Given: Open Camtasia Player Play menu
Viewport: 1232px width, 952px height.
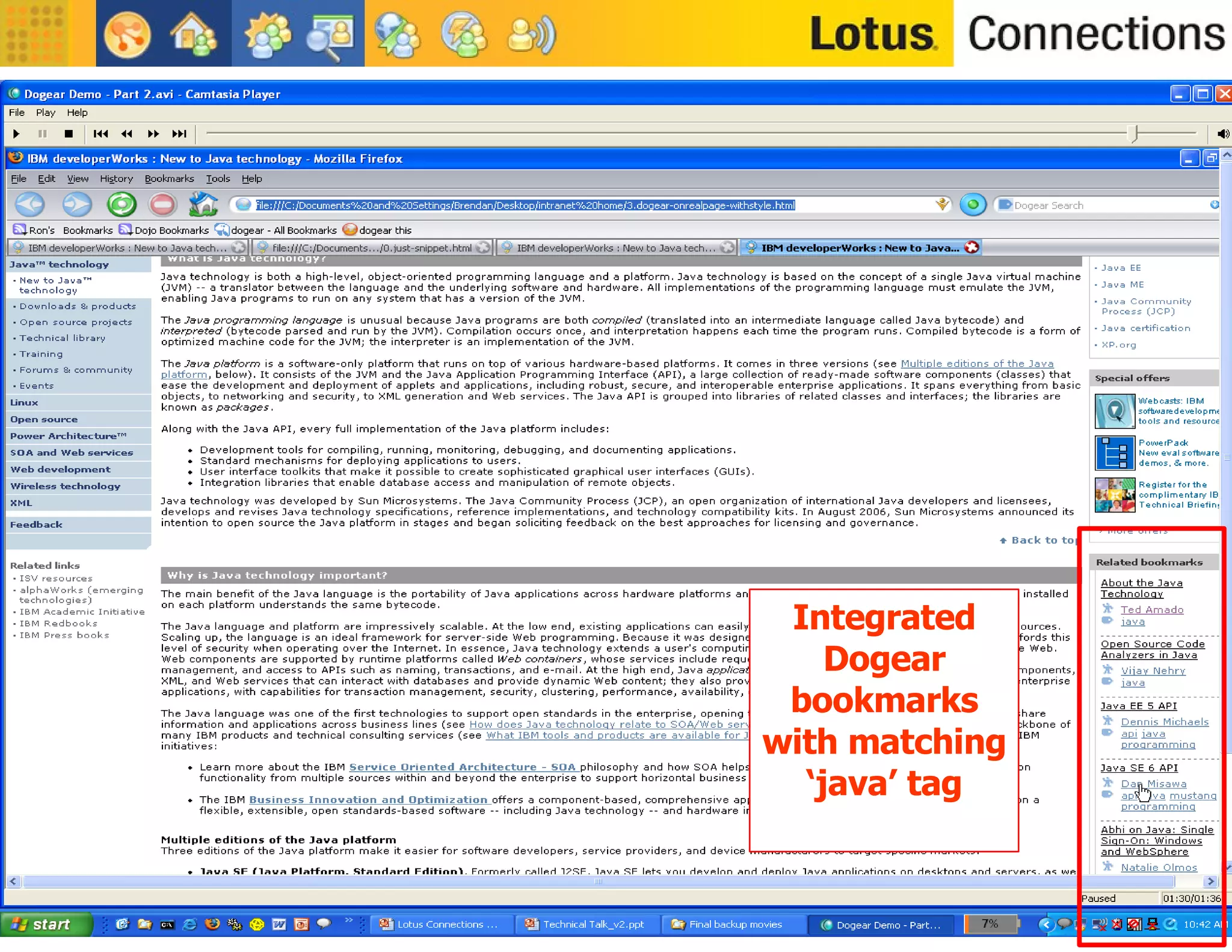Looking at the screenshot, I should 46,112.
